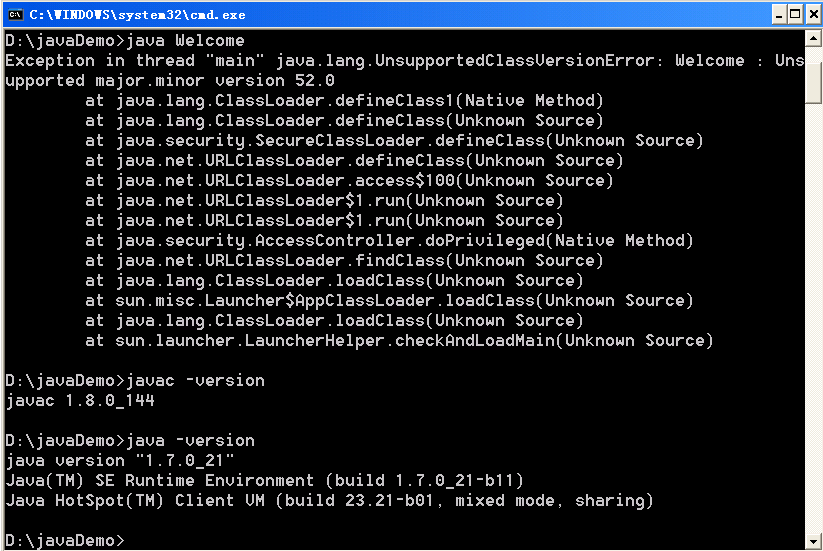Click the scrollbar down arrow
Image resolution: width=823 pixels, height=551 pixels.
[x=814, y=541]
